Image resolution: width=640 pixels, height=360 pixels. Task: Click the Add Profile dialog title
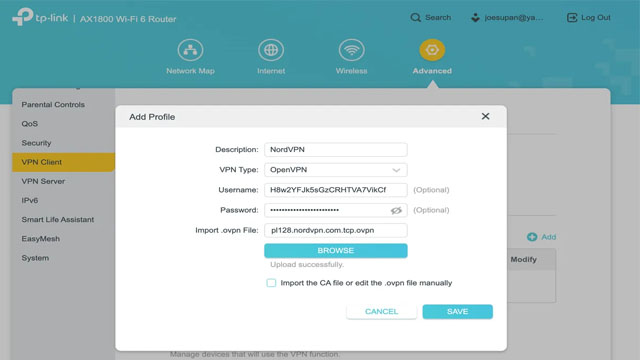152,117
